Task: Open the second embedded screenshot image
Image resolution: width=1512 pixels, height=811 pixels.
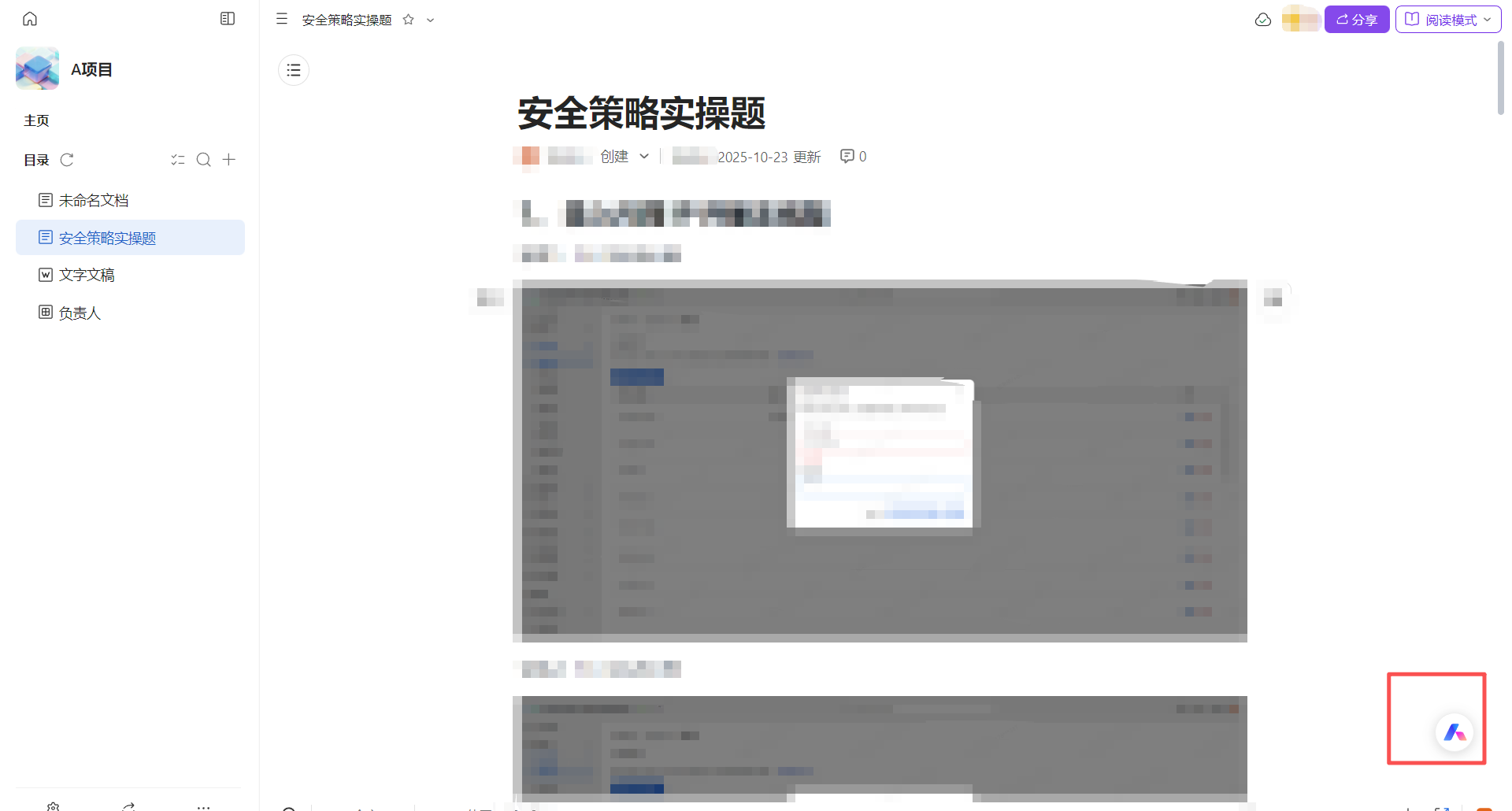Action: click(880, 749)
